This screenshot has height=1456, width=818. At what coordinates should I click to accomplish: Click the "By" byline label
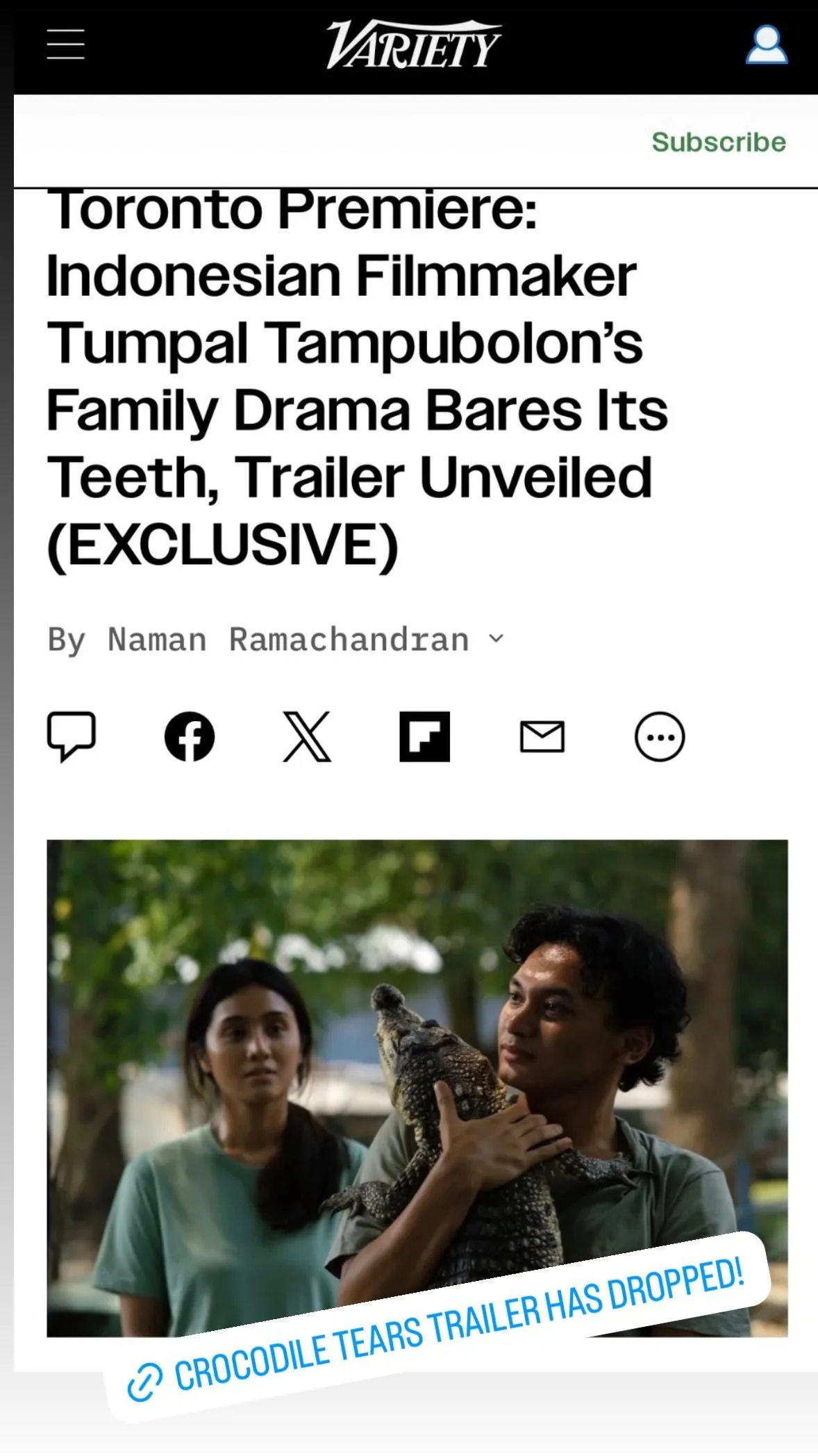67,640
